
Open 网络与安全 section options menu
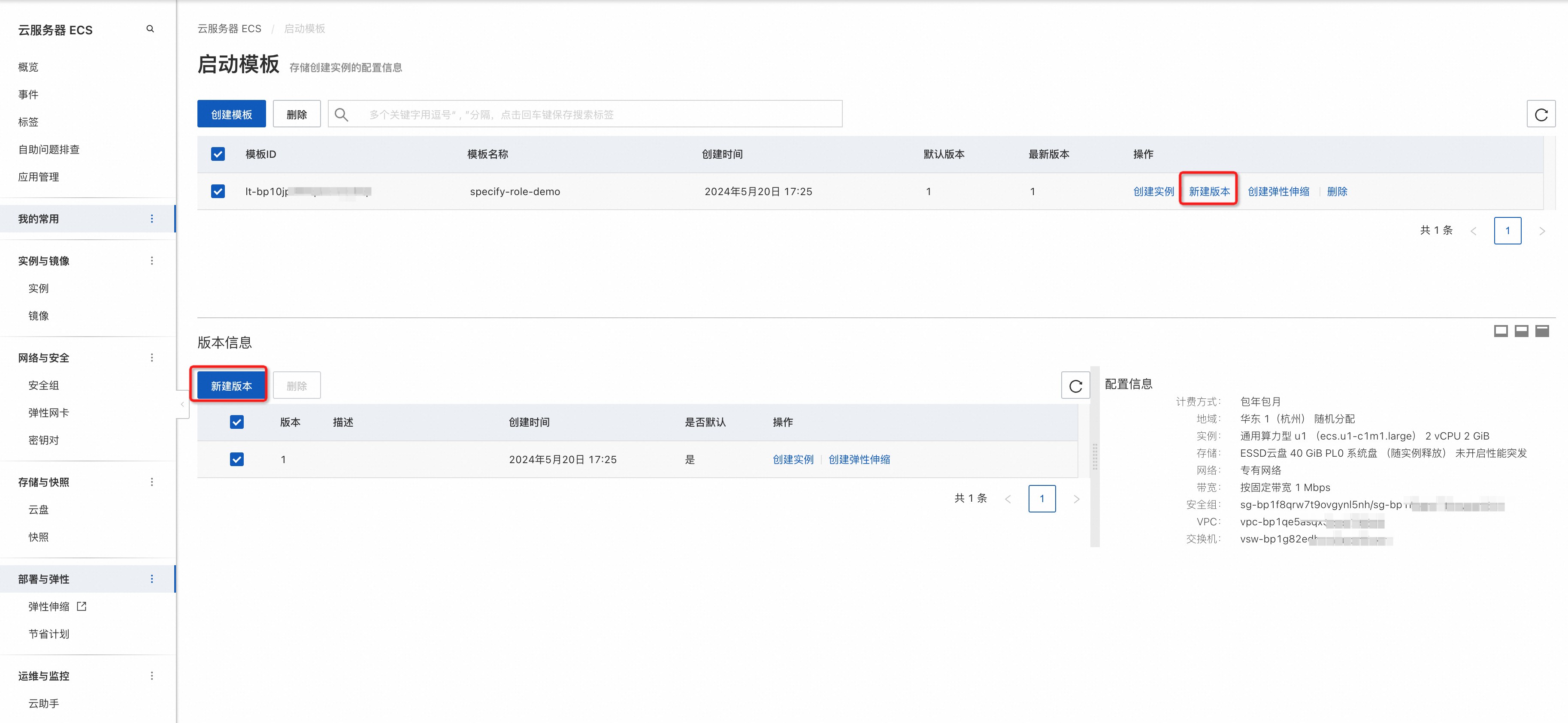151,358
